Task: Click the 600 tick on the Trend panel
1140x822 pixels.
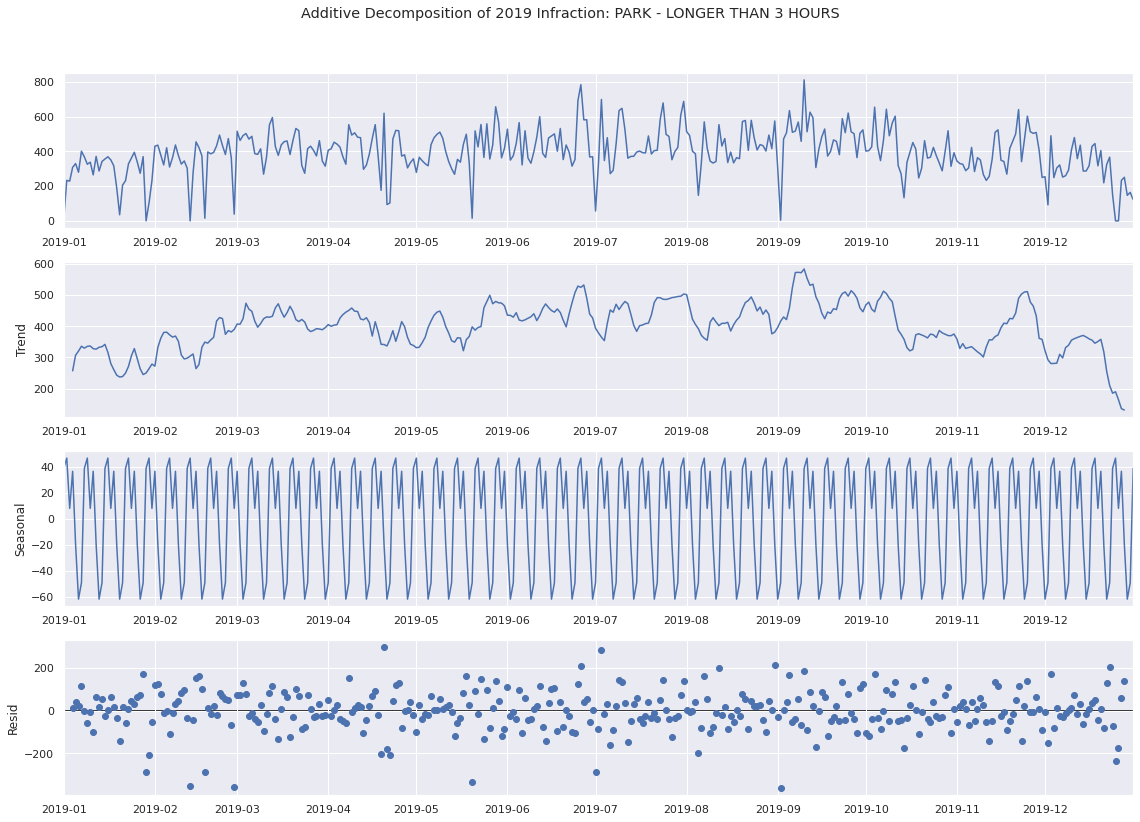Action: point(44,264)
